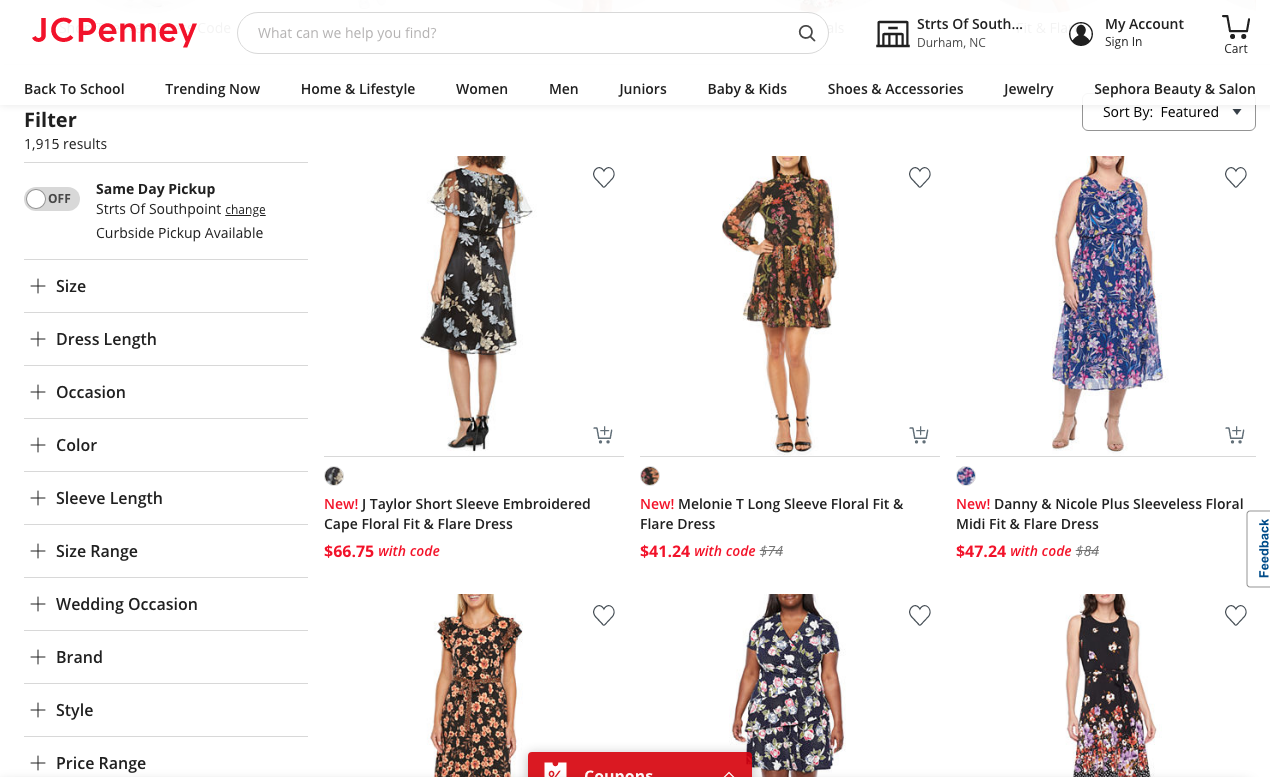Open the Sort By Featured dropdown
This screenshot has height=777, width=1270.
1169,112
